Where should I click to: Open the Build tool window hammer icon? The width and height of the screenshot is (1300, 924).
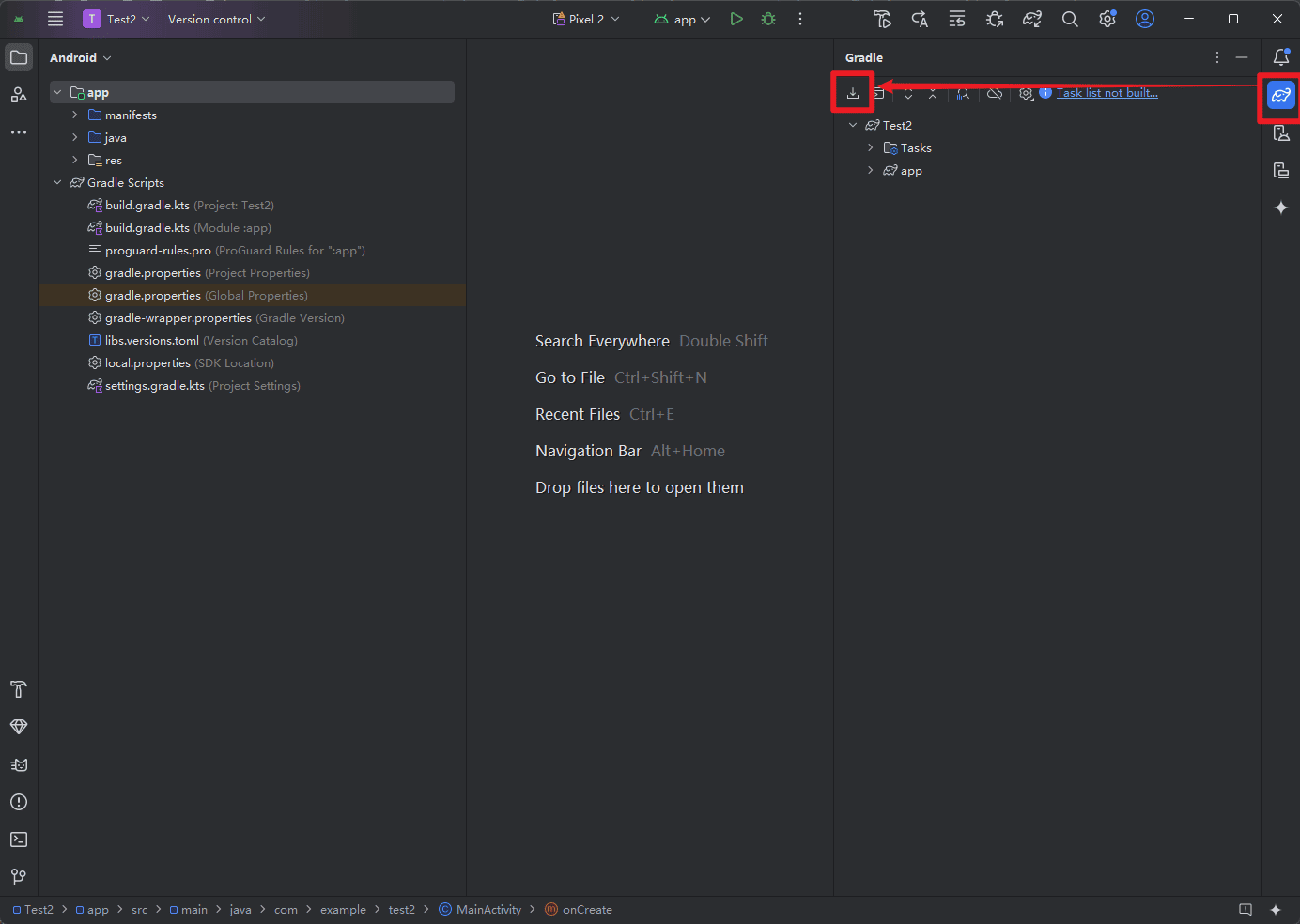pos(19,689)
